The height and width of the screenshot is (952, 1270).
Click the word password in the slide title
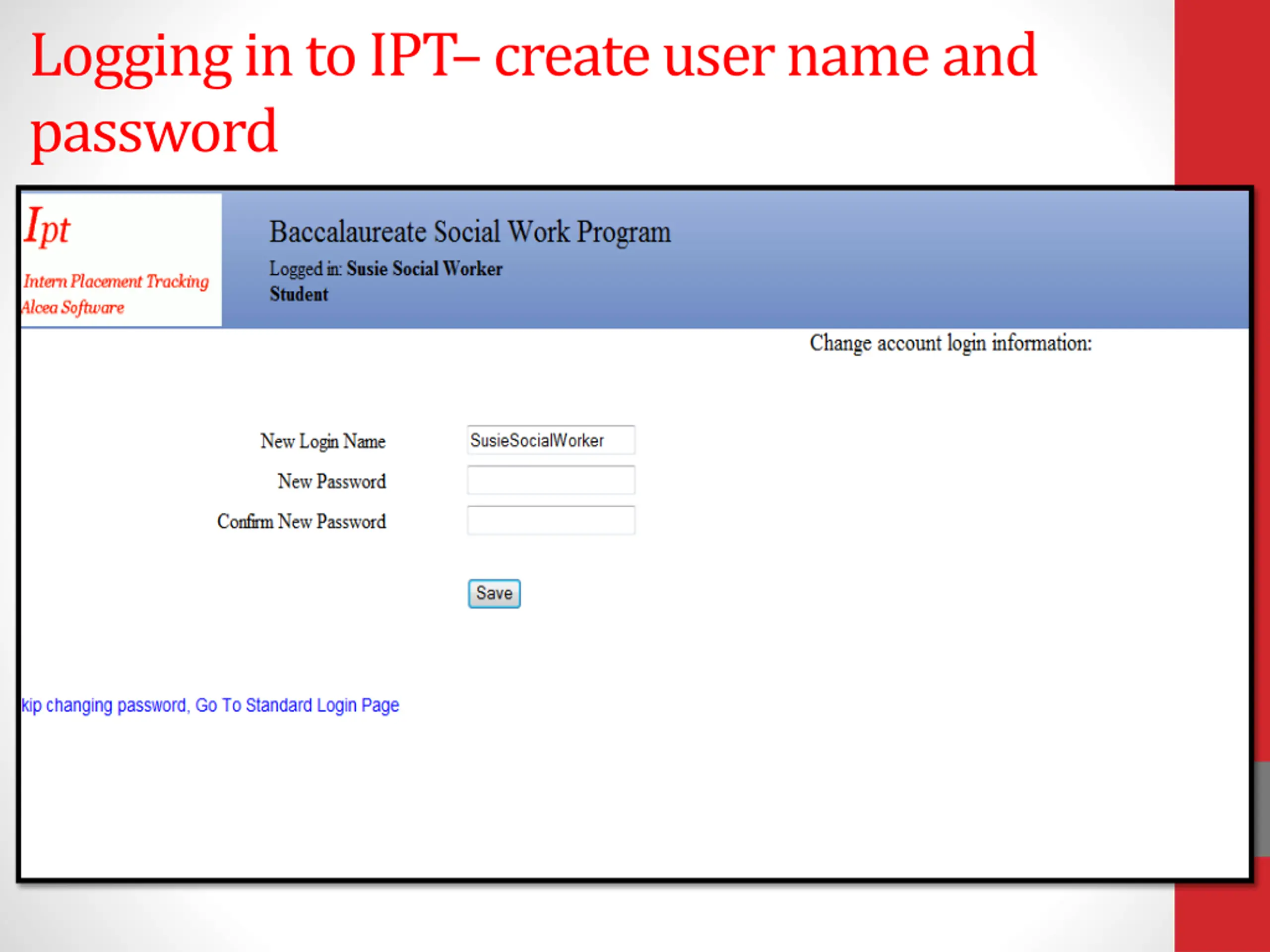pyautogui.click(x=154, y=132)
